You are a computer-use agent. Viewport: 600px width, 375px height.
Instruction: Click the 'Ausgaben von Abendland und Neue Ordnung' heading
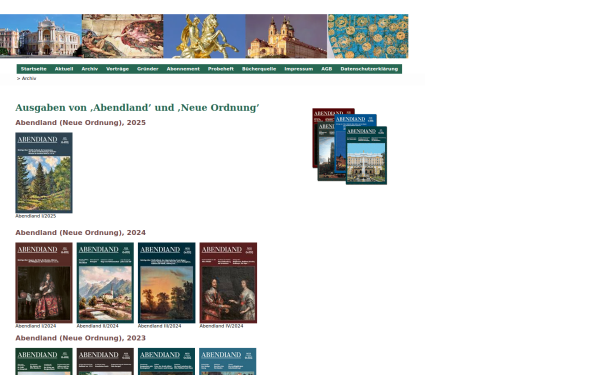pos(137,108)
